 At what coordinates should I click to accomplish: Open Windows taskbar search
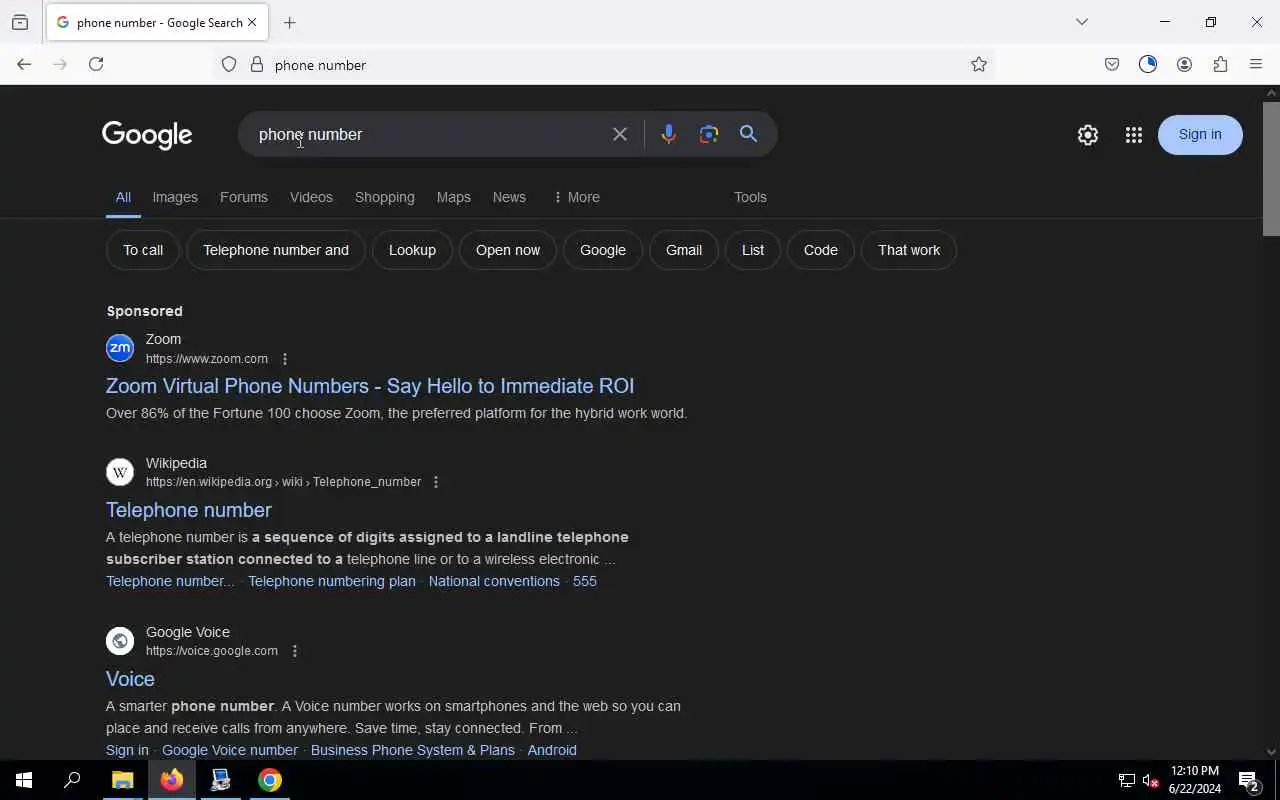[x=72, y=780]
